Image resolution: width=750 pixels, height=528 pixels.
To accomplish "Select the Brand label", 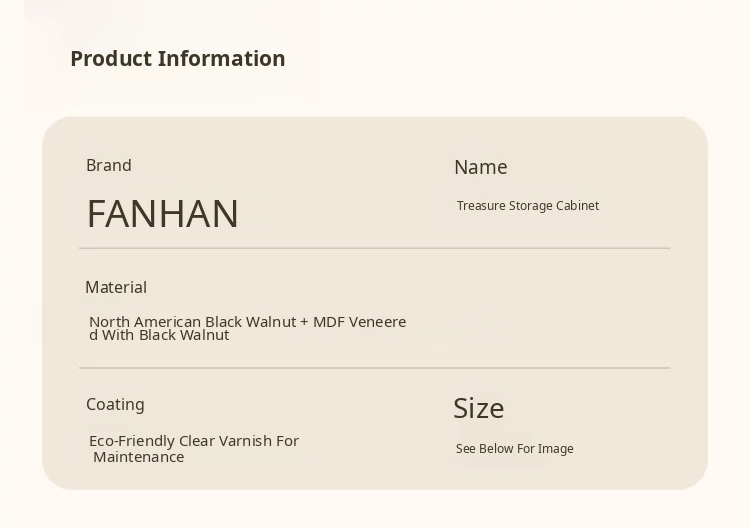I will pyautogui.click(x=108, y=165).
